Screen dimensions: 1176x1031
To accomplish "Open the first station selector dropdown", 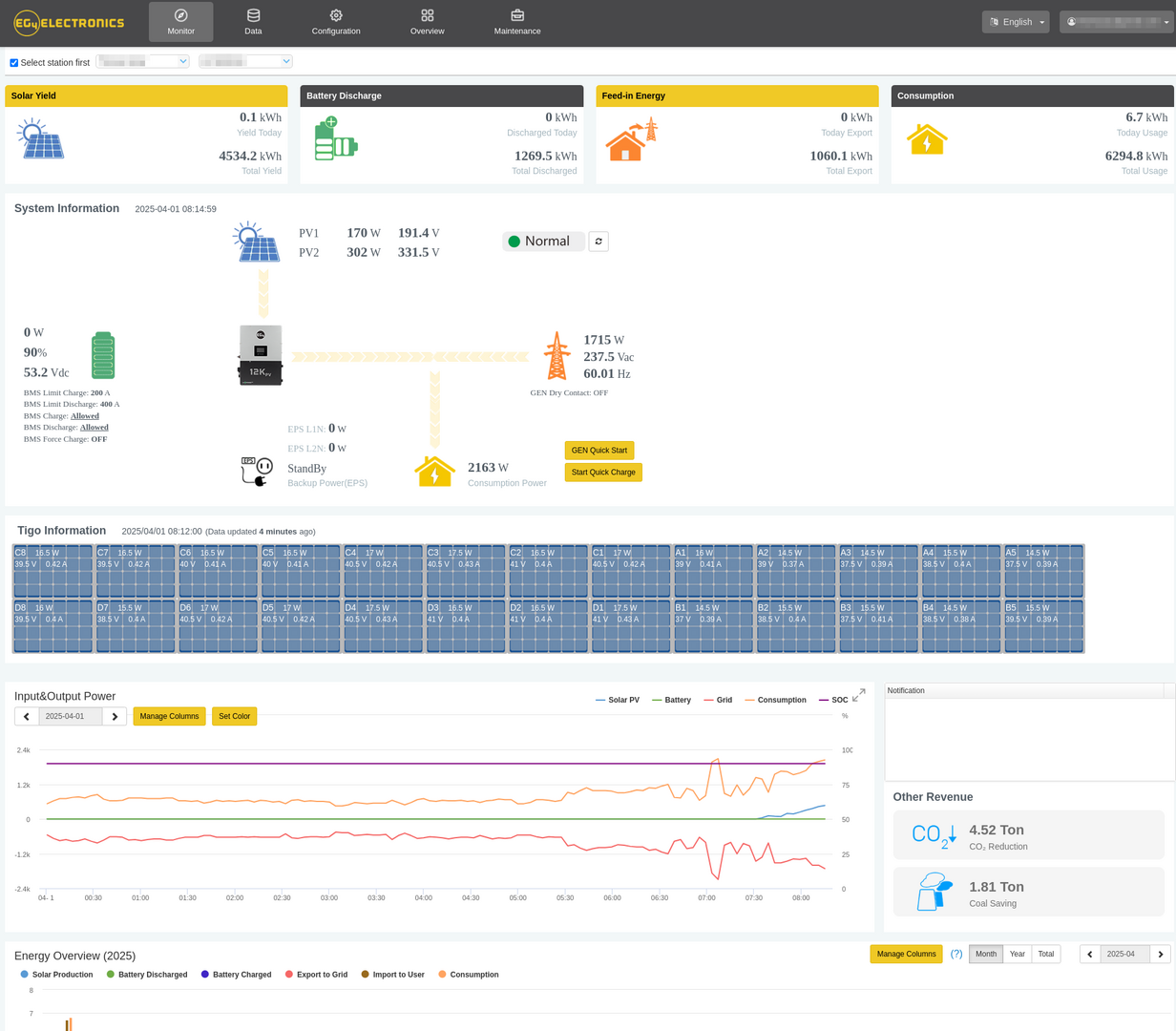I will [142, 61].
